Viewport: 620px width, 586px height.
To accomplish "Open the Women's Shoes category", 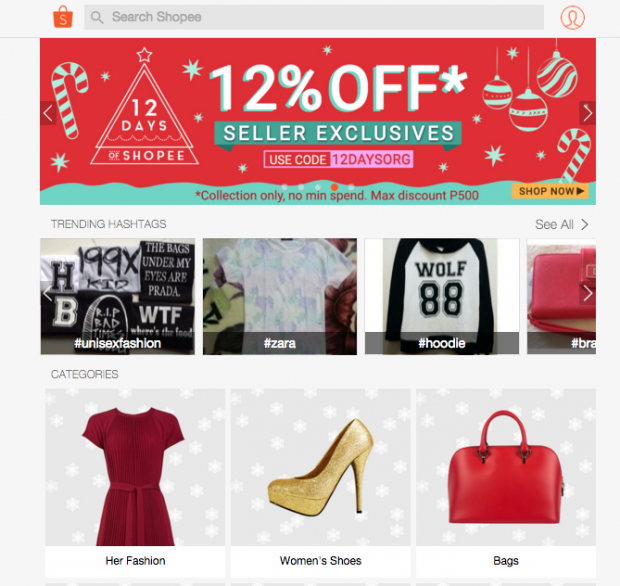I will pyautogui.click(x=321, y=483).
